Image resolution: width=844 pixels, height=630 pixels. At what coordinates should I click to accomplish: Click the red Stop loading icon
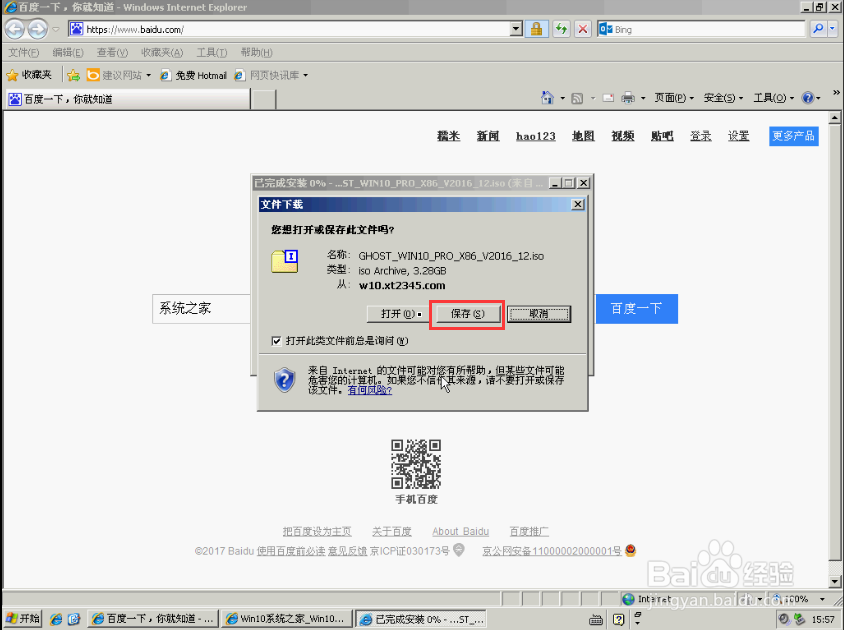click(582, 29)
